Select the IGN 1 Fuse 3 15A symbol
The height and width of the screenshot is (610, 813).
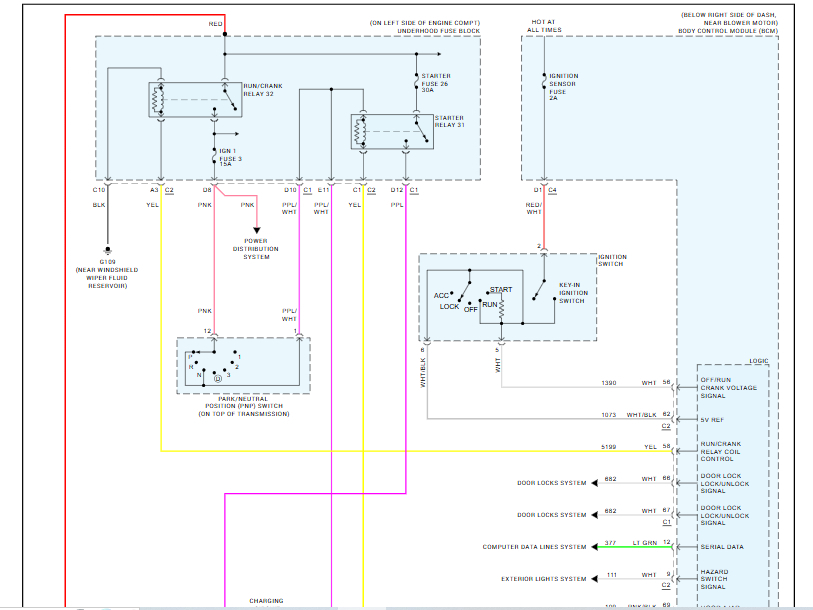point(214,156)
